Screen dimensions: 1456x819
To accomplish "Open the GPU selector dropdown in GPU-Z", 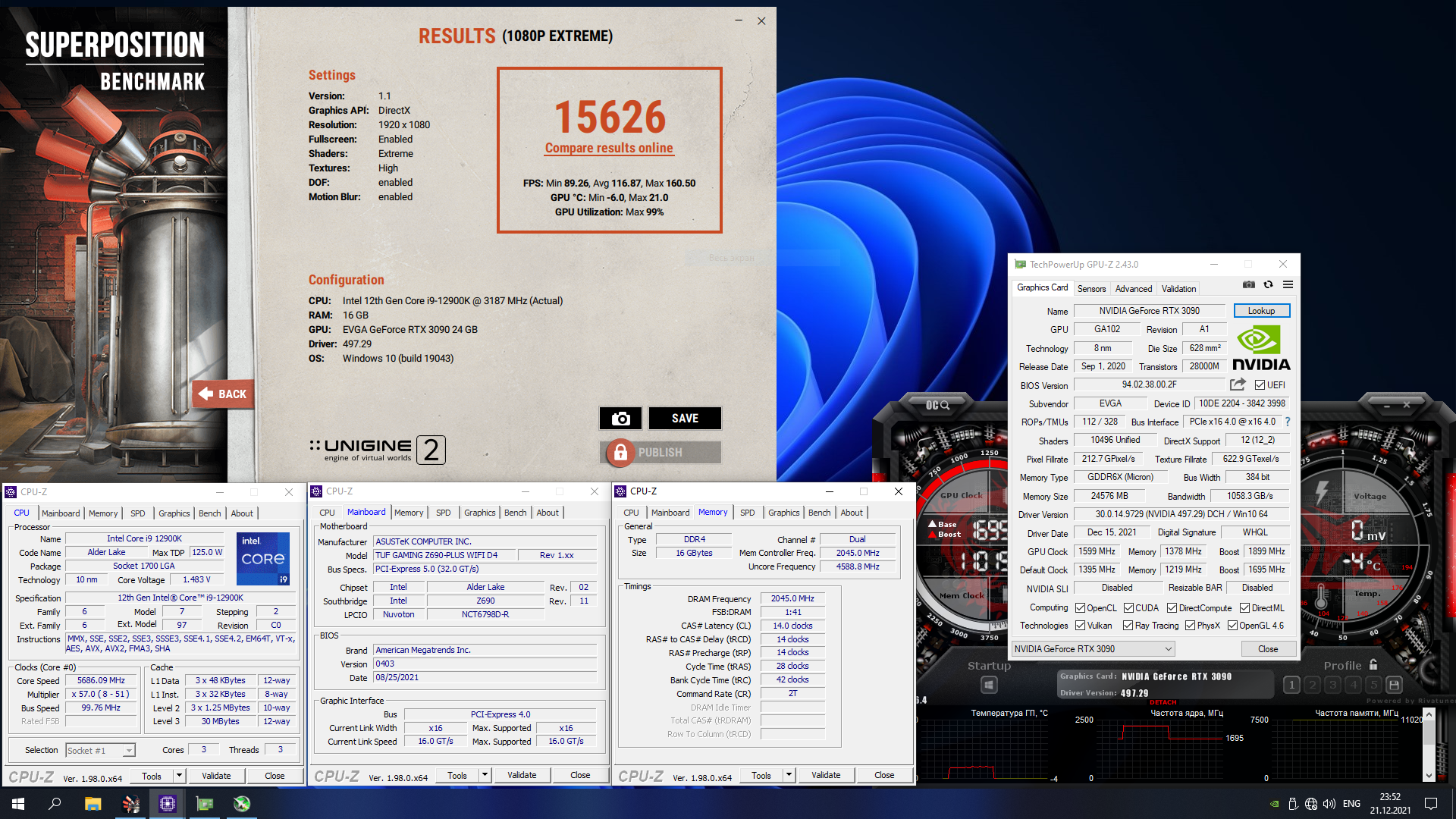I will (x=1094, y=649).
